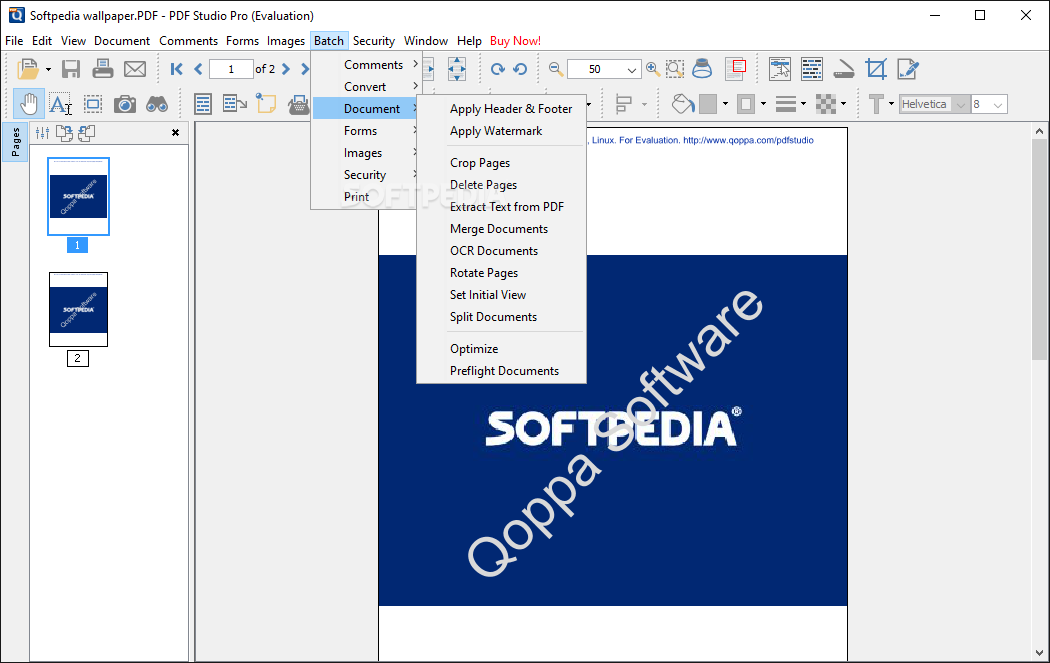Expand the Open file recent arrow
This screenshot has height=663, width=1050.
tap(48, 69)
